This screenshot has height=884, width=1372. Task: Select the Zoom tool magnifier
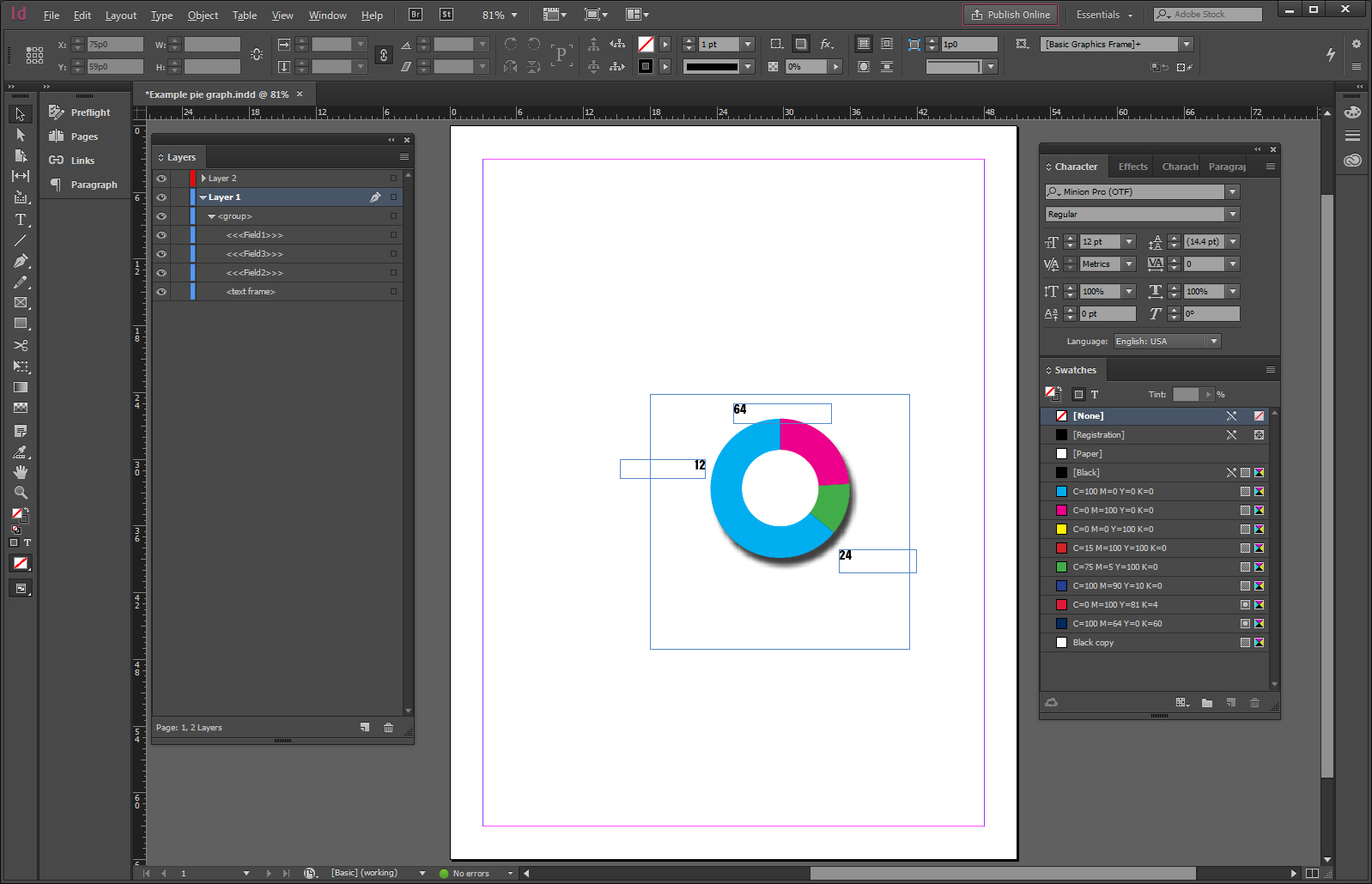[21, 493]
